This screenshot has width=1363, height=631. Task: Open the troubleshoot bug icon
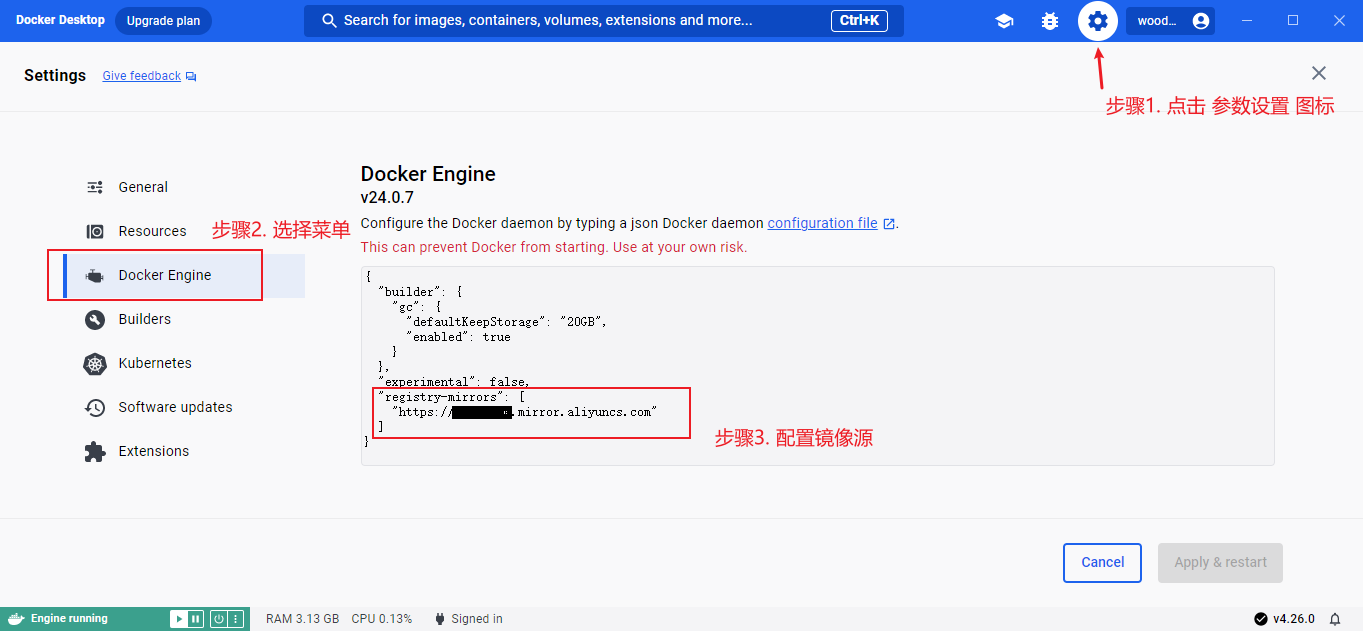point(1050,21)
